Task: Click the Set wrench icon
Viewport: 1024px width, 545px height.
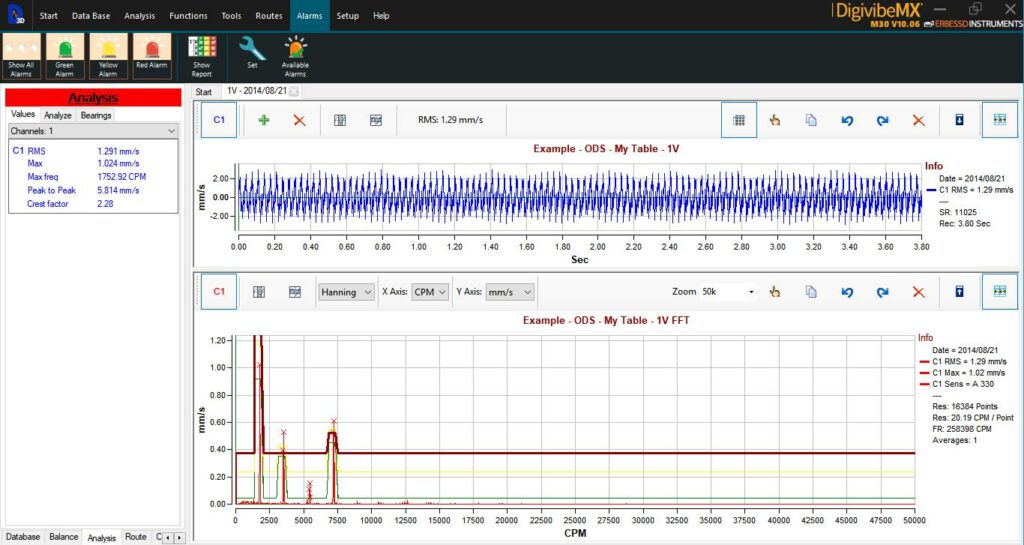Action: point(252,52)
